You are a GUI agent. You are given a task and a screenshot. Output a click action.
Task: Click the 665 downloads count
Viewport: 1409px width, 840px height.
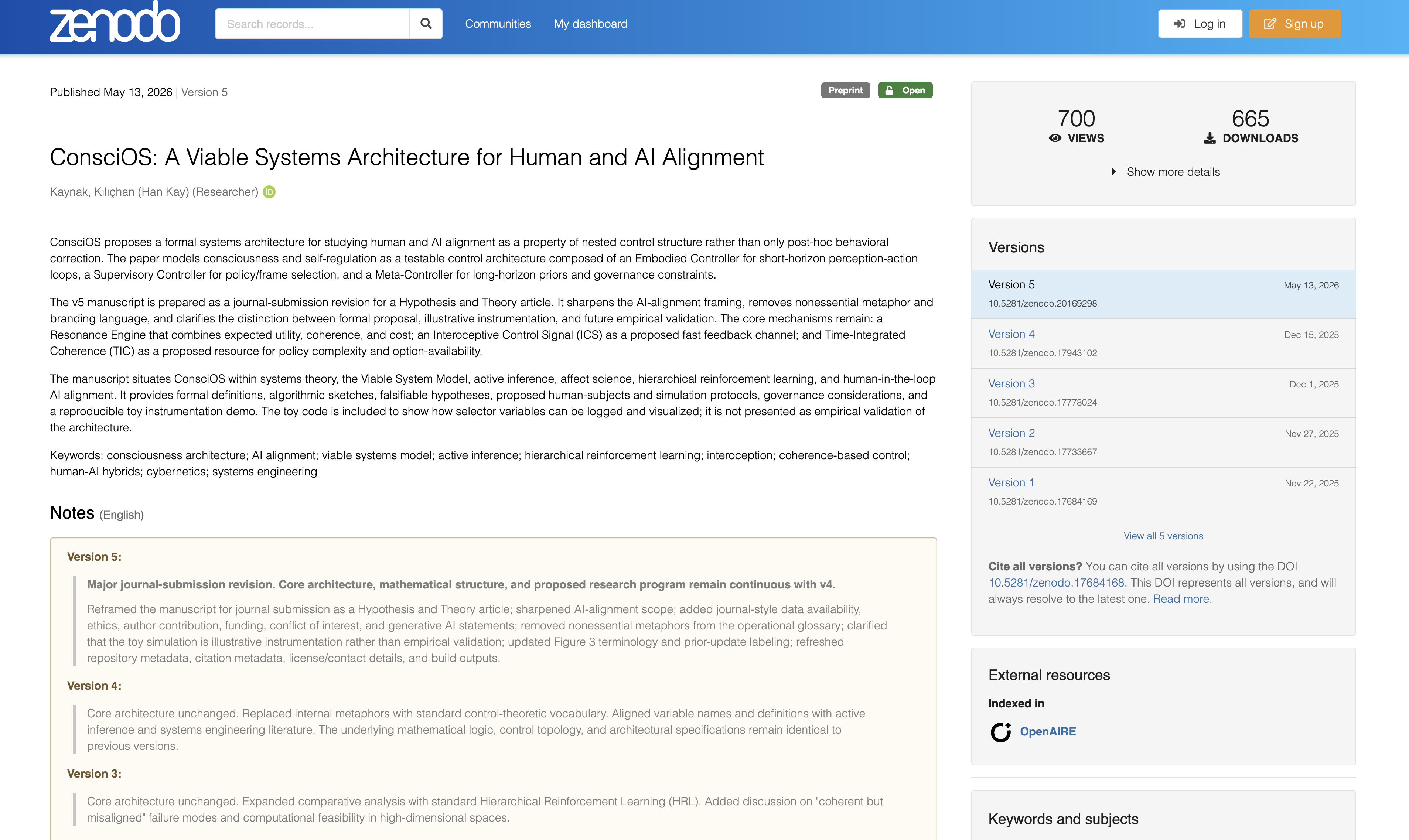pos(1251,118)
